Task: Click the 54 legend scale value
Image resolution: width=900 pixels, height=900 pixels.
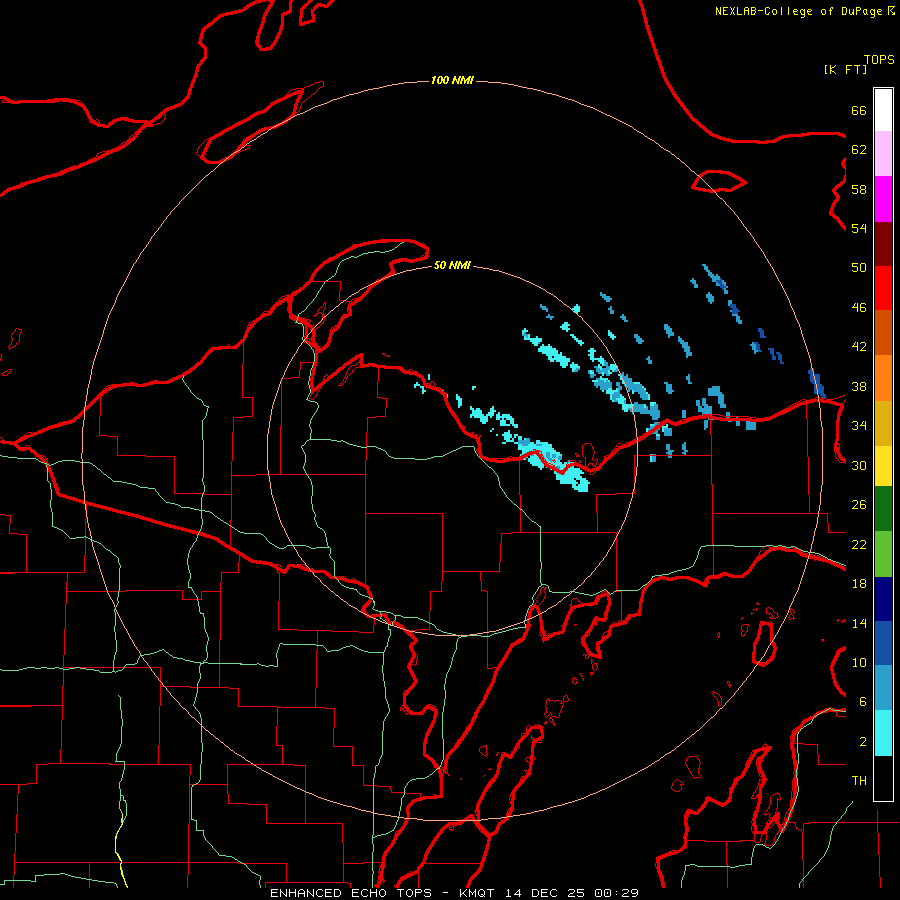Action: click(859, 228)
